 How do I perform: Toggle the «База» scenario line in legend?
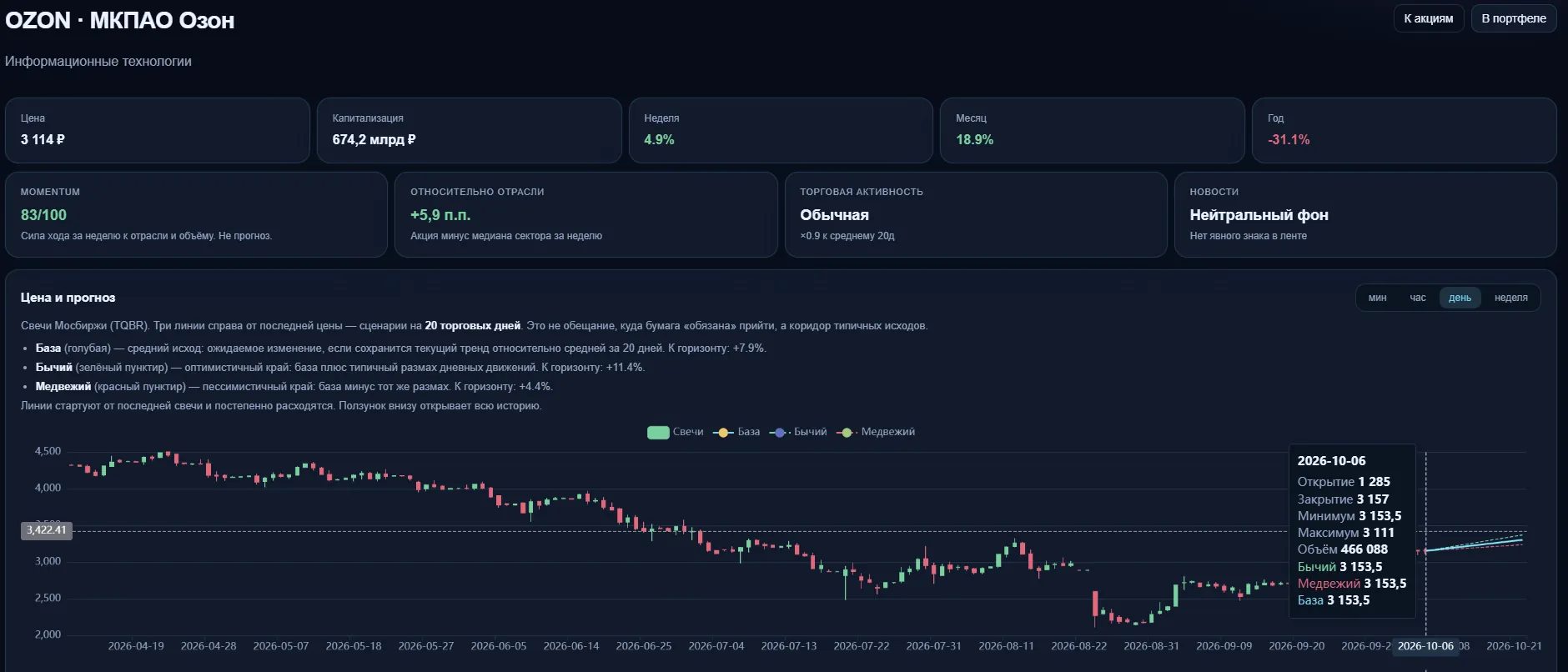[x=736, y=432]
